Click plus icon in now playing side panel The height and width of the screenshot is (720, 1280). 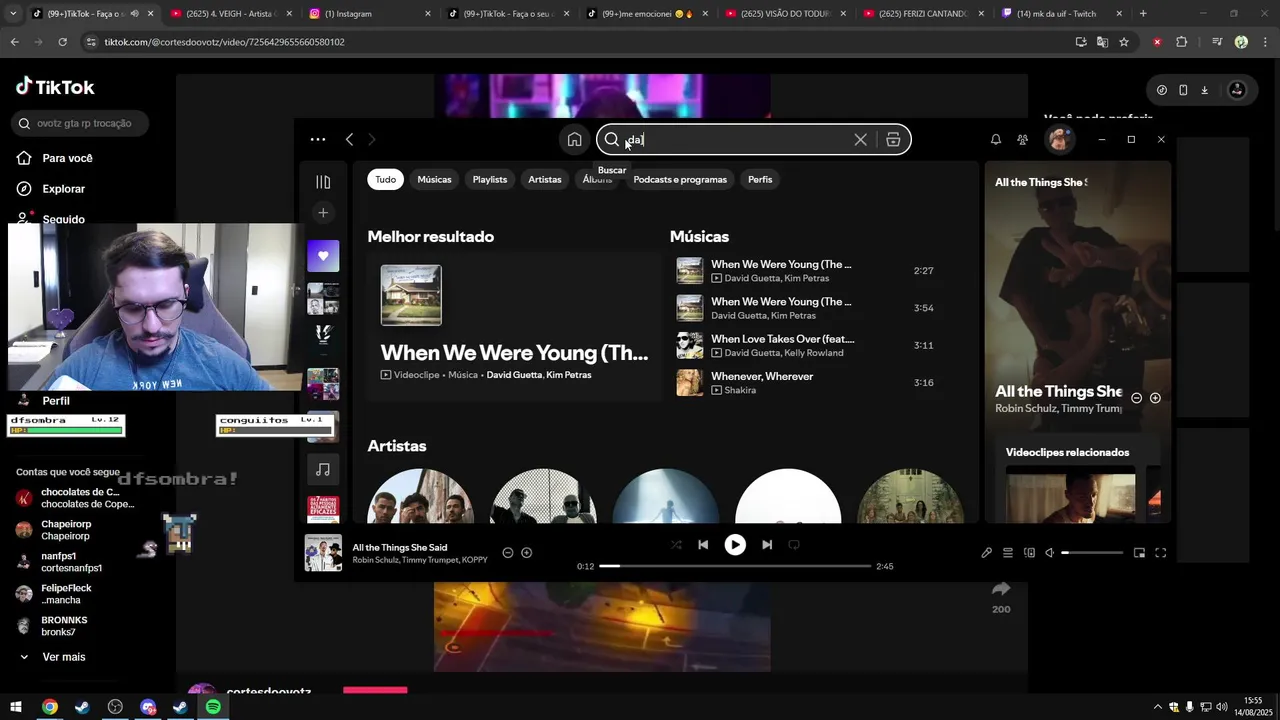(1155, 398)
